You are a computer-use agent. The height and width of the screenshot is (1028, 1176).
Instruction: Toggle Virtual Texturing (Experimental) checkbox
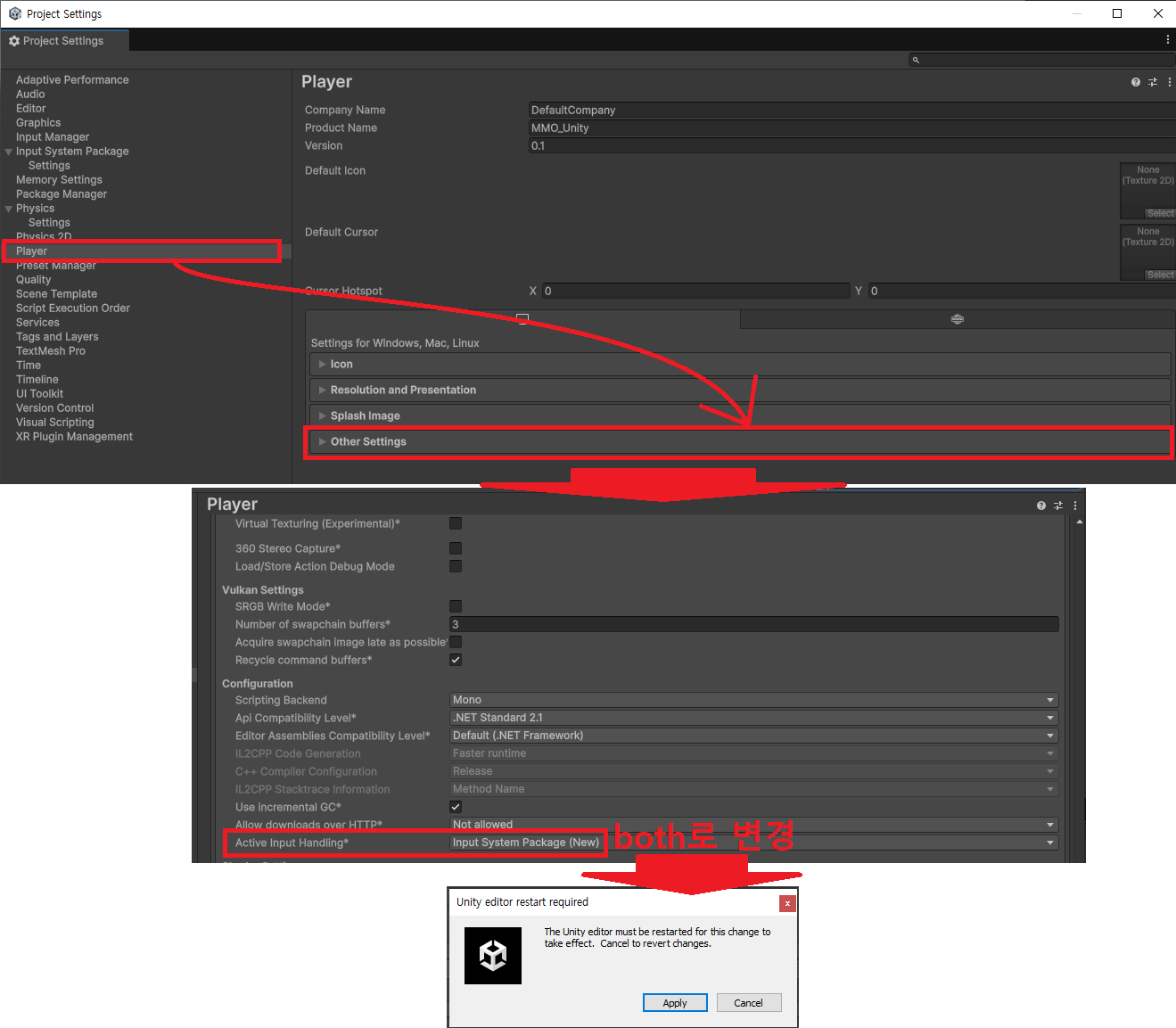tap(456, 523)
